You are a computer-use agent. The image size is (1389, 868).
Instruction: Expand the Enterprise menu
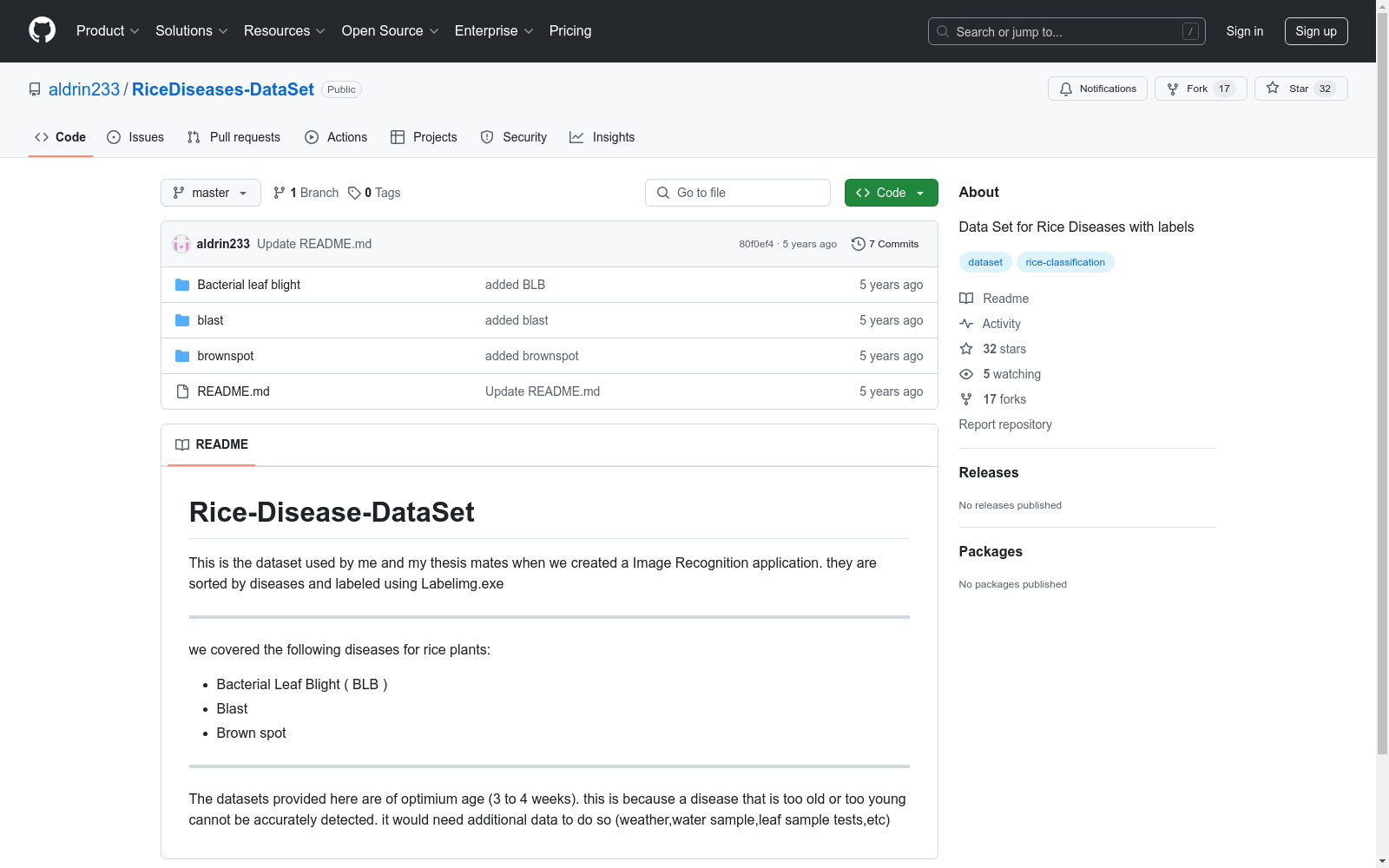pos(494,30)
